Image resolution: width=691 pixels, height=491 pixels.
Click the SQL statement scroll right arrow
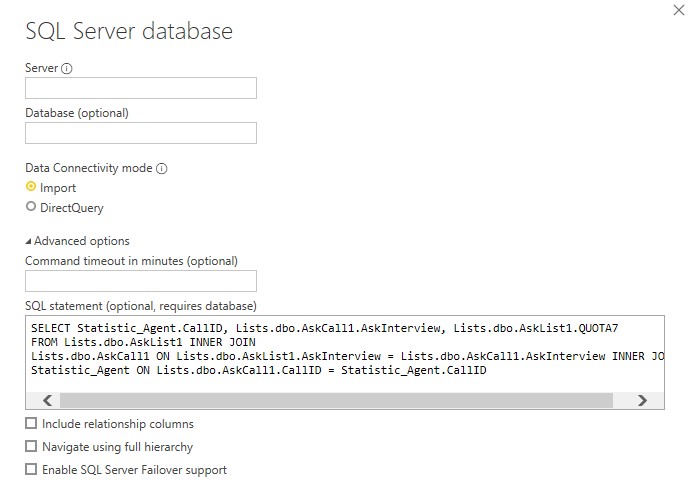(x=642, y=400)
